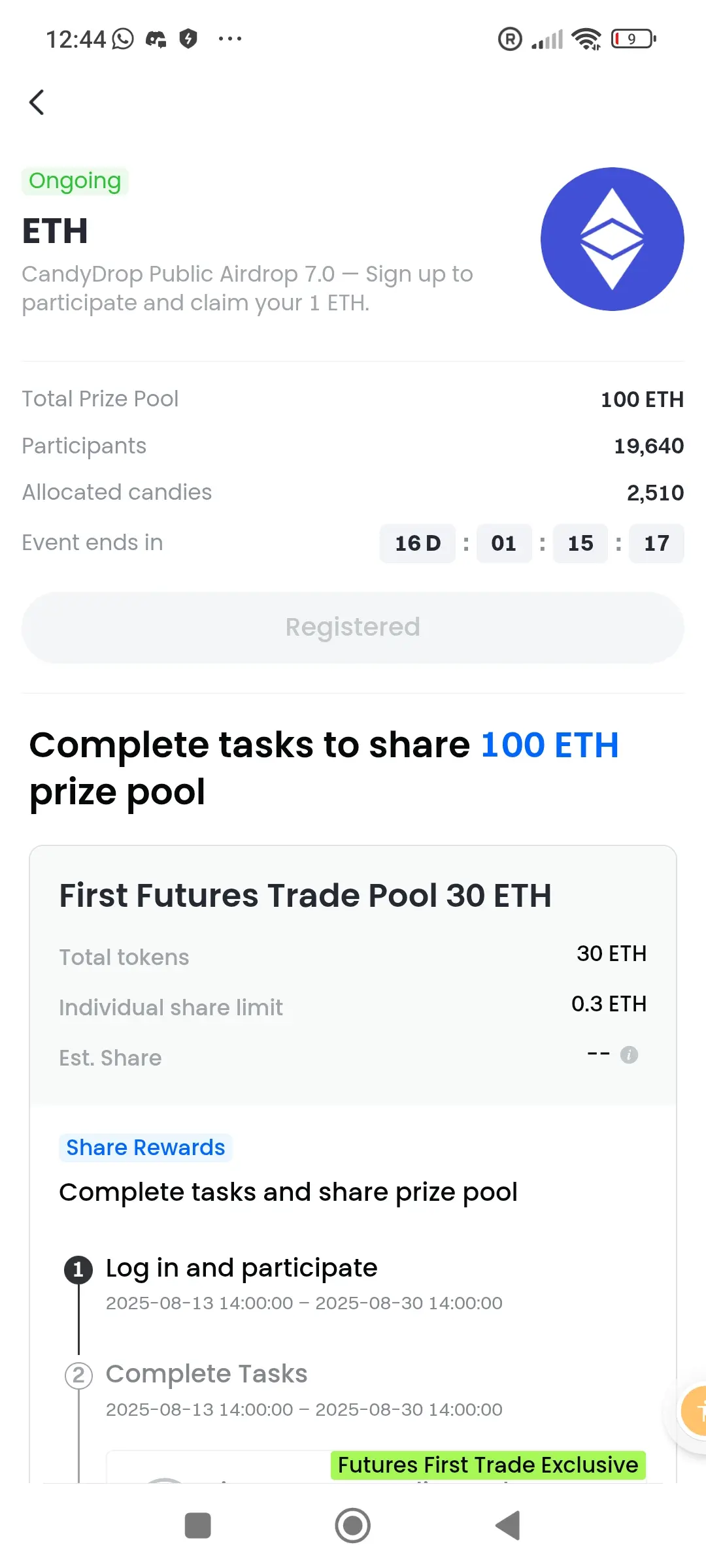Tap the 16 D countdown box
This screenshot has width=706, height=1568.
point(418,543)
